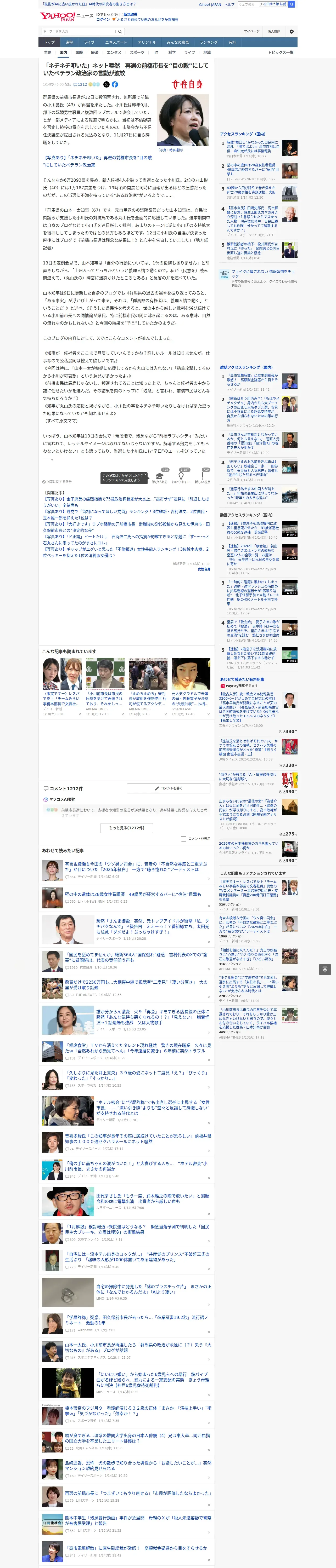The height and width of the screenshot is (1568, 336).
Task: Select the トップ tab
Action: tap(49, 43)
